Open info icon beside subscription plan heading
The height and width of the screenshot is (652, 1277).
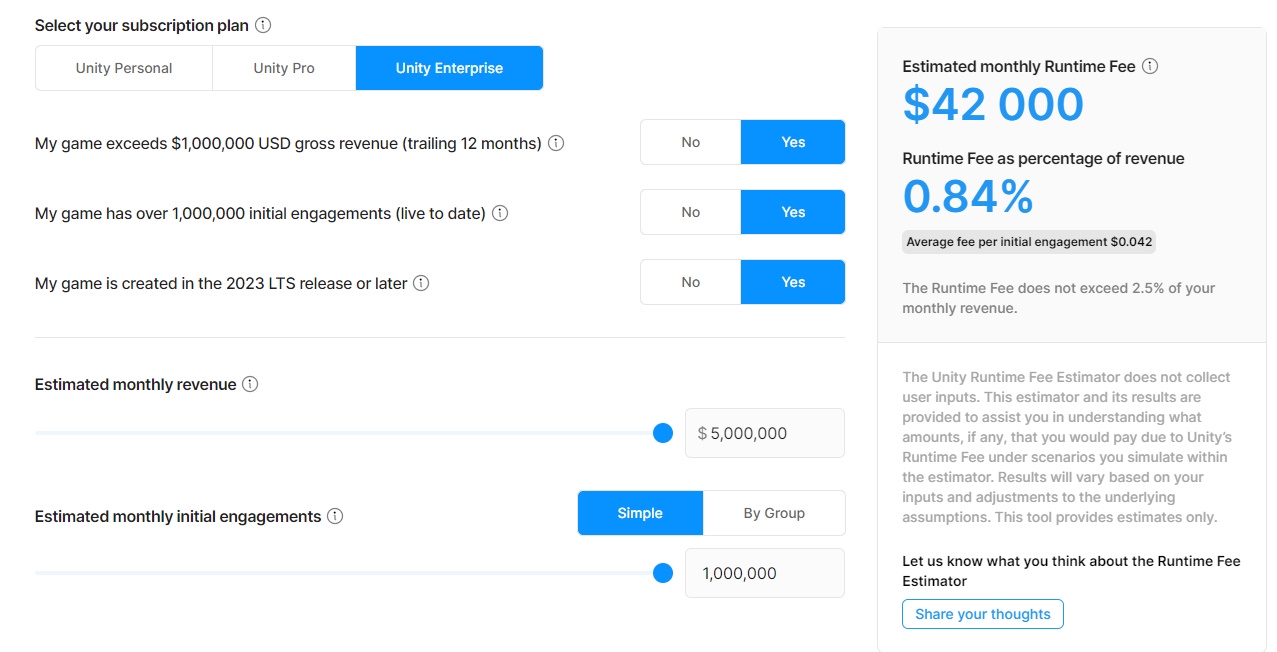[x=263, y=25]
